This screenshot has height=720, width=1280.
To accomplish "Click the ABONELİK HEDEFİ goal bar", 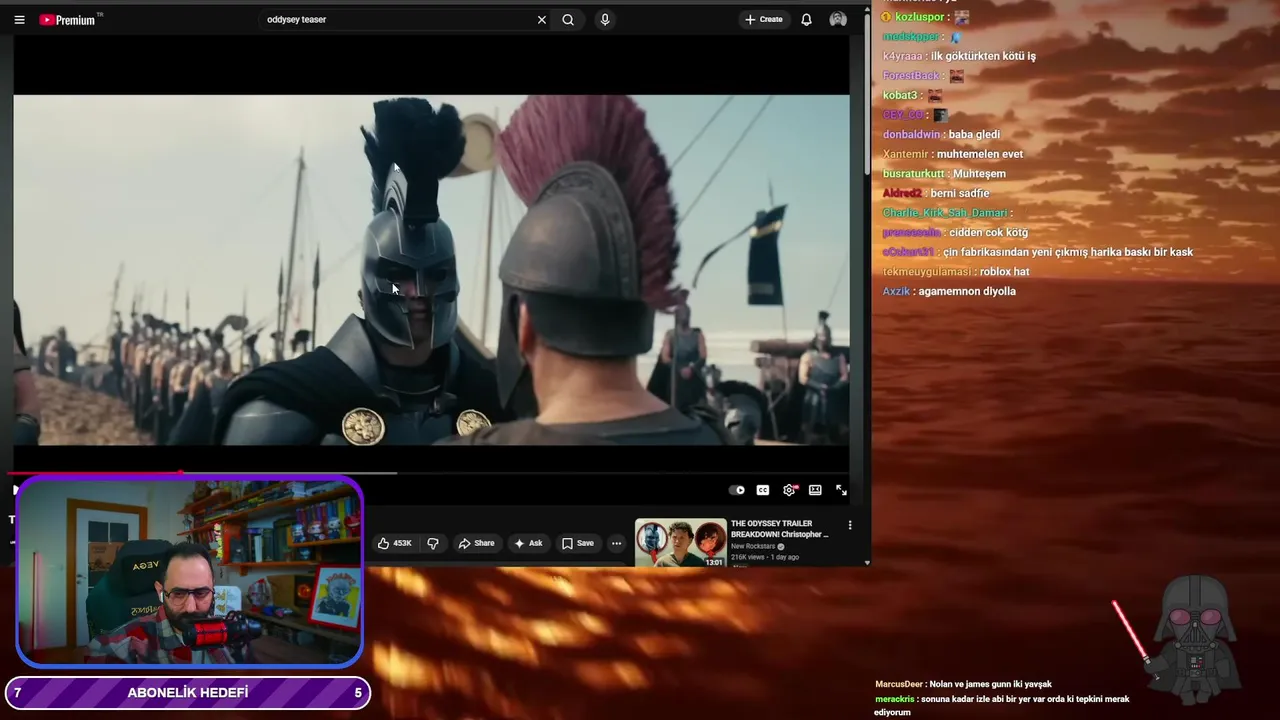I will coord(188,693).
